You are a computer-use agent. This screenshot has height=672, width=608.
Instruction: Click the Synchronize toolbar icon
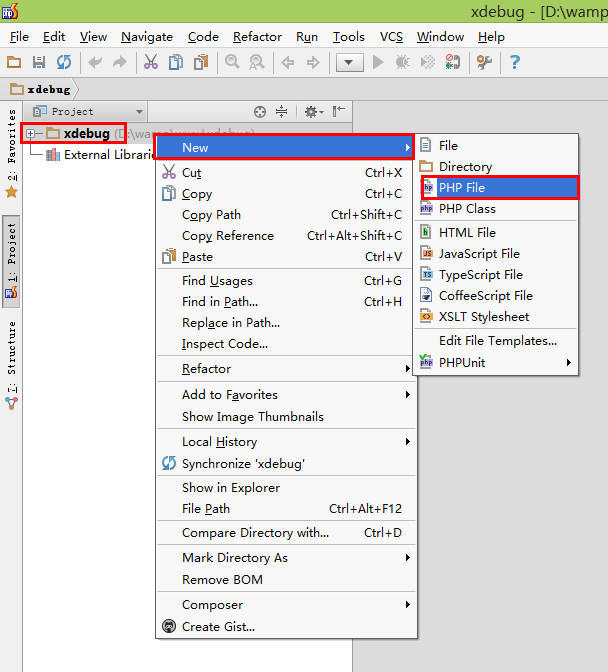[x=64, y=63]
